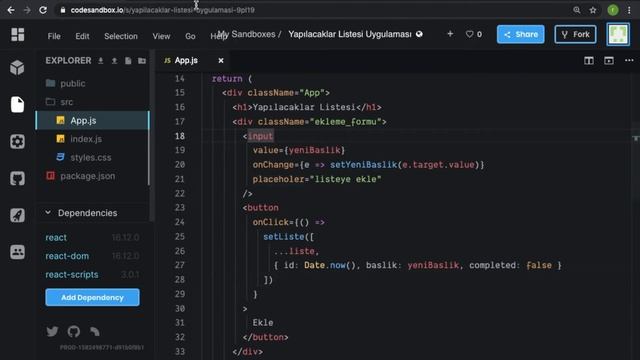Open the Selection menu
The width and height of the screenshot is (640, 360).
pos(121,36)
